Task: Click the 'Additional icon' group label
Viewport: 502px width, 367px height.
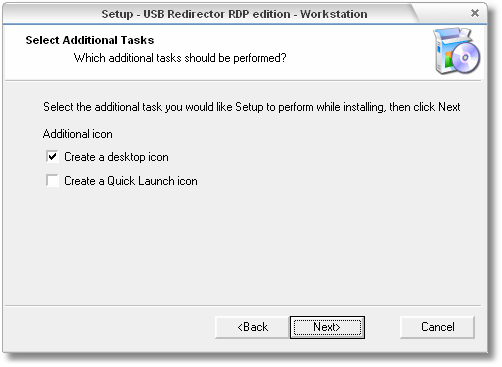Action: click(78, 134)
